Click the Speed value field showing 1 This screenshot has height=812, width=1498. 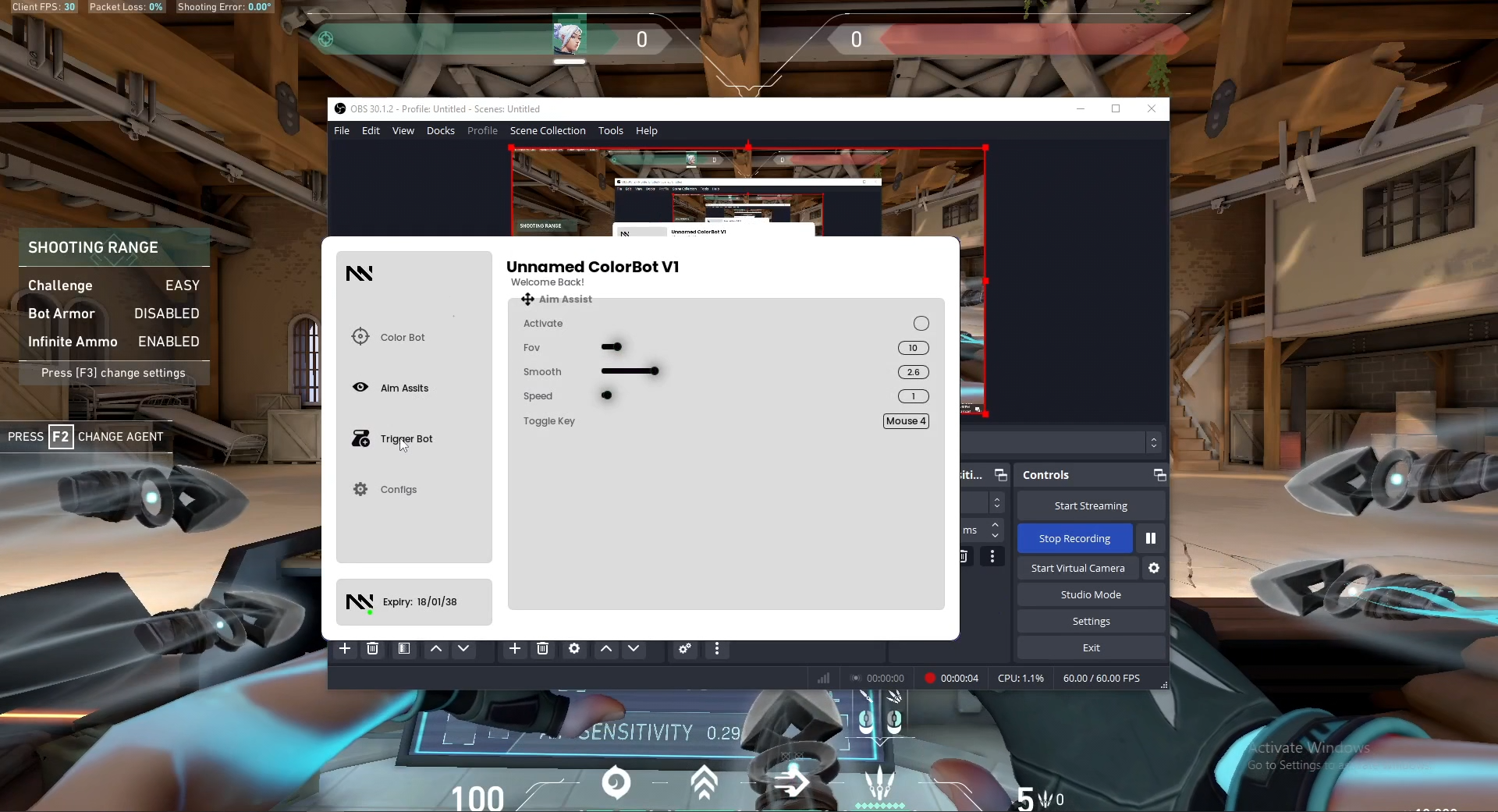coord(913,396)
